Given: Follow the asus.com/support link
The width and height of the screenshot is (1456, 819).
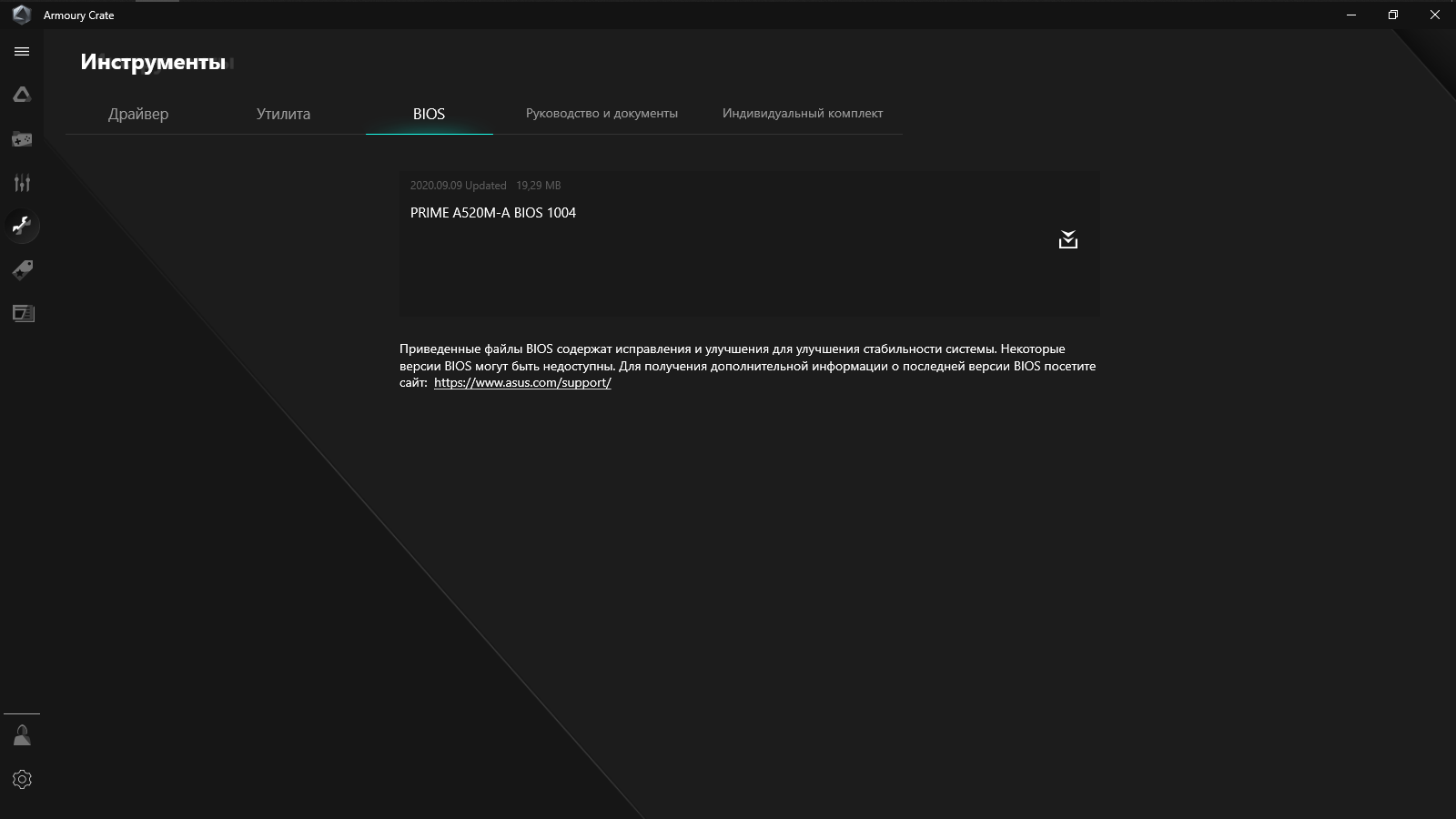Looking at the screenshot, I should (x=522, y=383).
